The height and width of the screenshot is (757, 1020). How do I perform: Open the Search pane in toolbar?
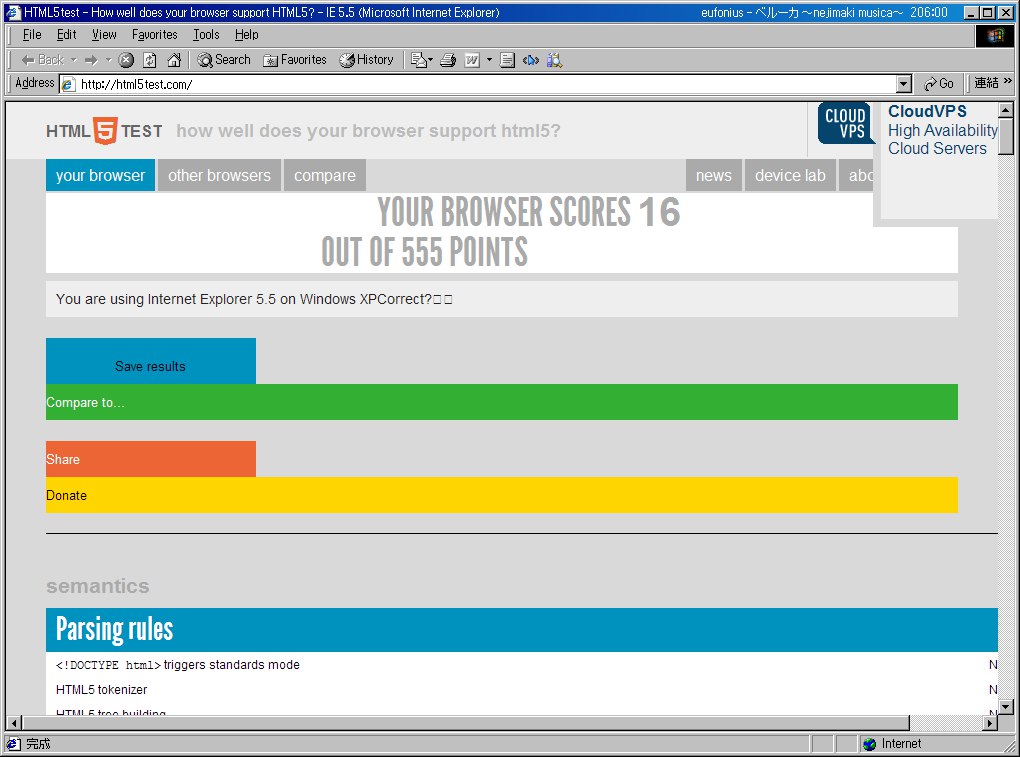(x=224, y=60)
